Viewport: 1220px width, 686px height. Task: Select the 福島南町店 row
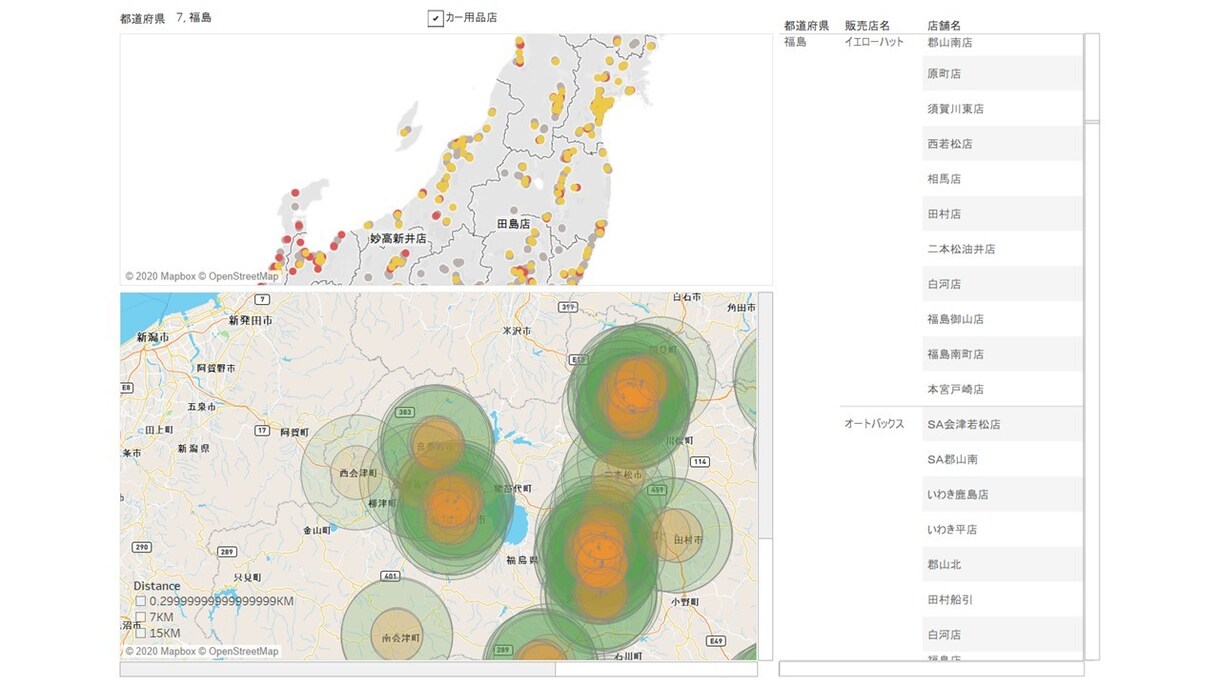click(1003, 353)
